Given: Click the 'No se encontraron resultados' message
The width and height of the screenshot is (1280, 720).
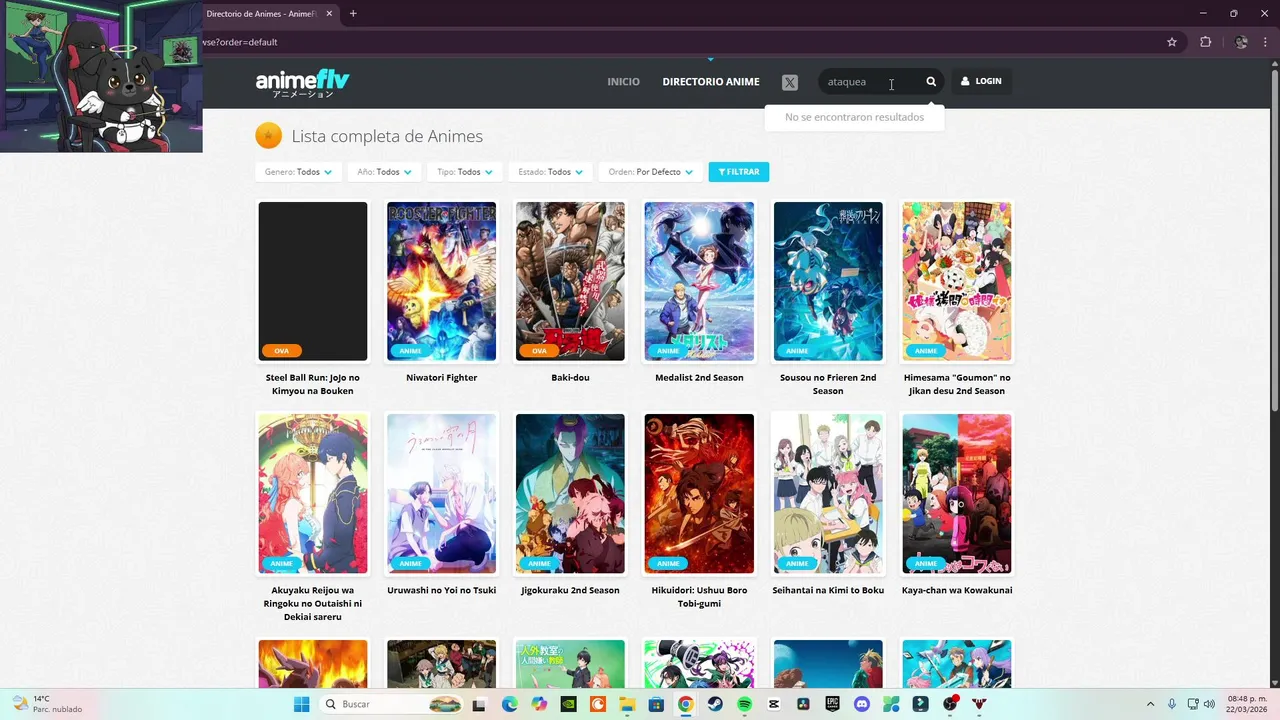Looking at the screenshot, I should coord(854,117).
